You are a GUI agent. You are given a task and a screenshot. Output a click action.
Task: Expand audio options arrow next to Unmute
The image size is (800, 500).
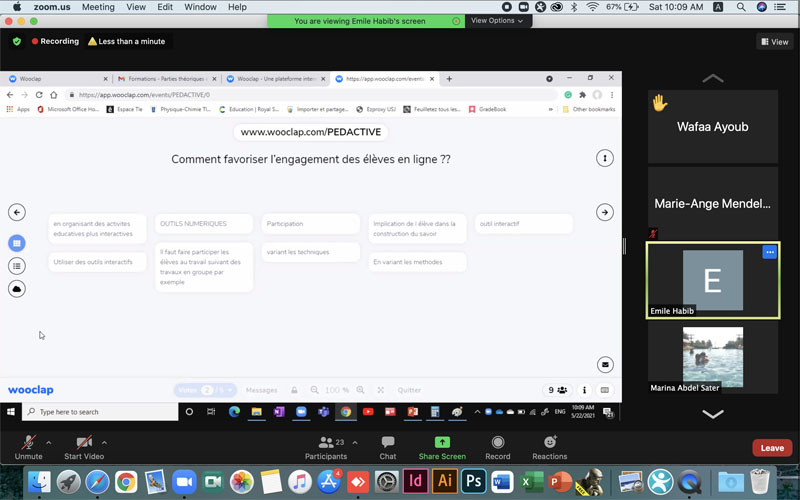pos(49,442)
